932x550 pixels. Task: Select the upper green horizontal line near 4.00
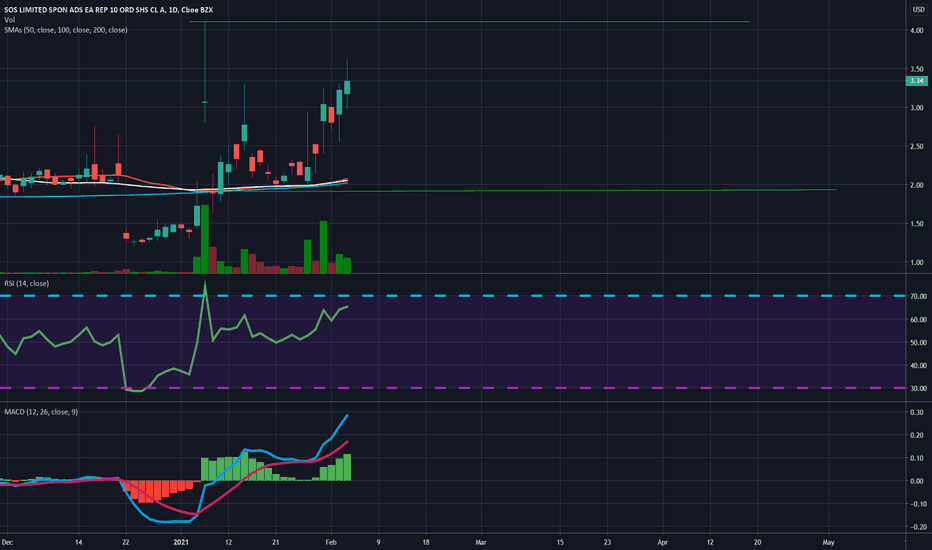pyautogui.click(x=469, y=22)
